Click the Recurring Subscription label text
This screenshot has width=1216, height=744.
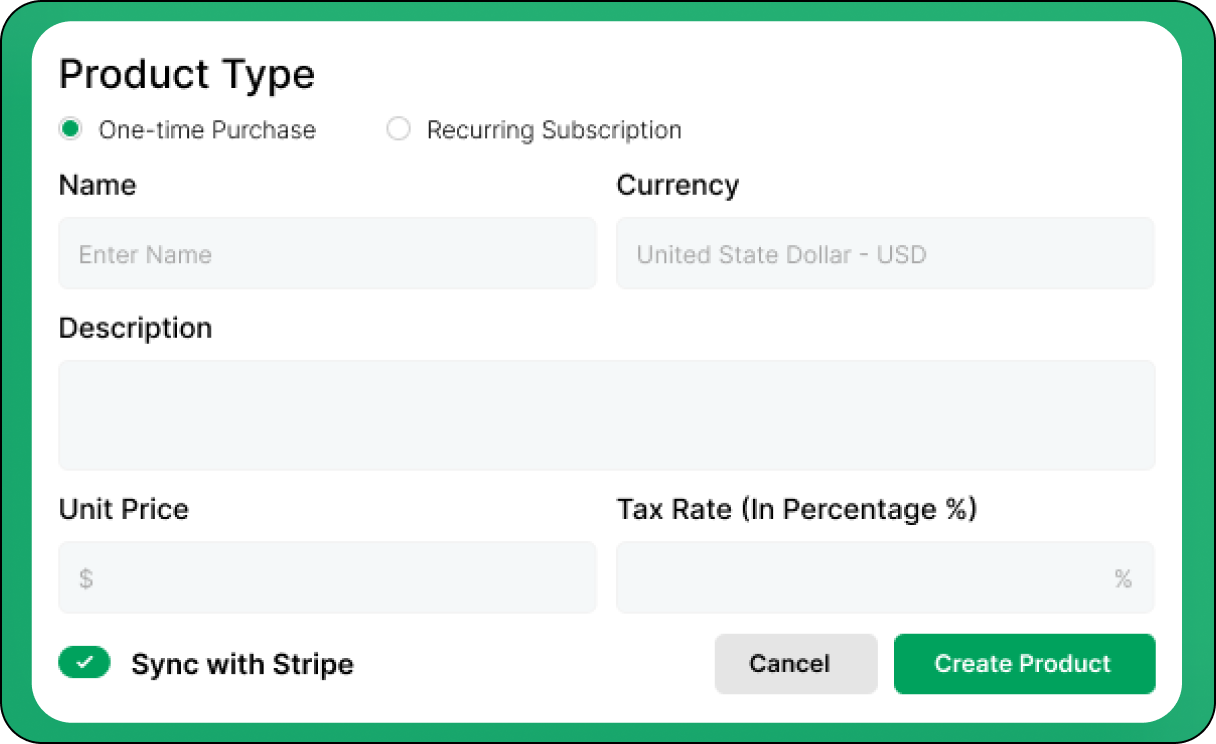(554, 130)
